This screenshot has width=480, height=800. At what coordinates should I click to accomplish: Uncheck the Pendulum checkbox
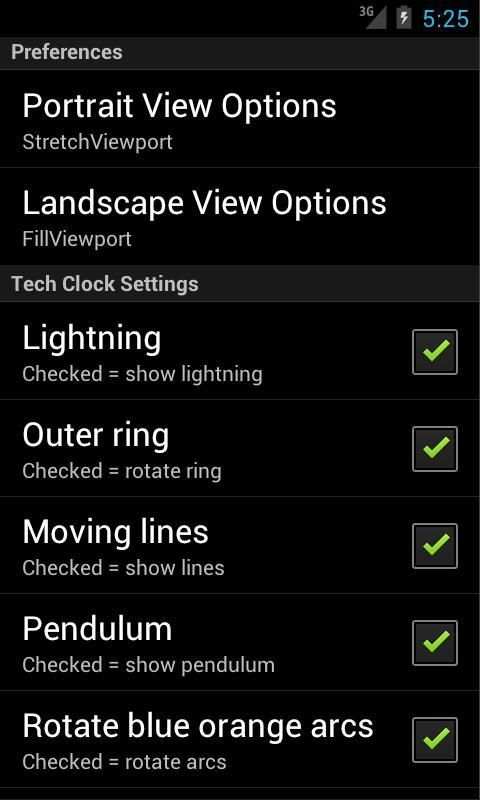coord(435,642)
